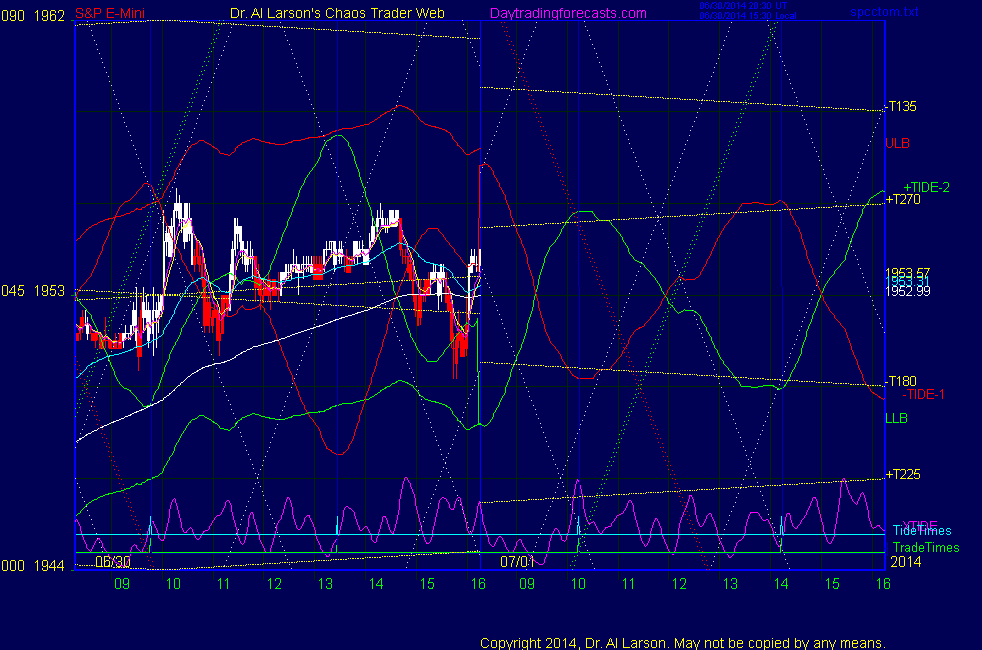Select the 045 1953 price axis label

pos(33,291)
